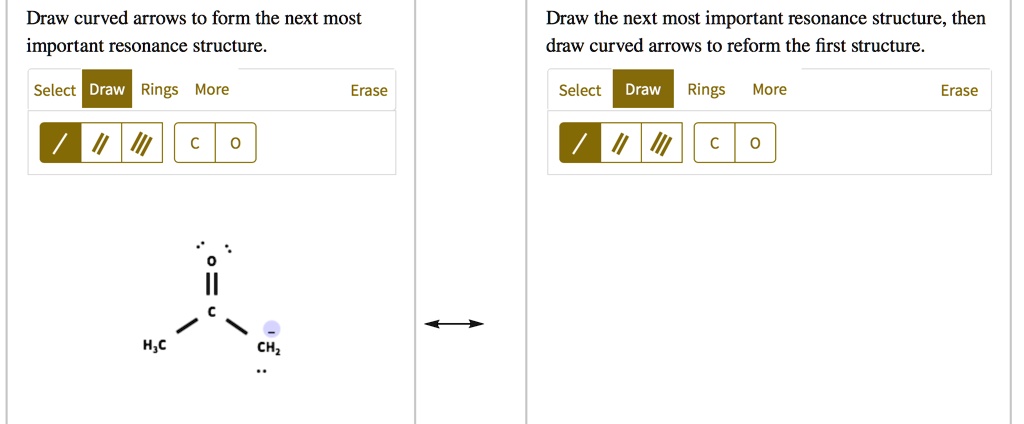
Task: Choose oxygen atom button in right panel
Action: [x=755, y=142]
